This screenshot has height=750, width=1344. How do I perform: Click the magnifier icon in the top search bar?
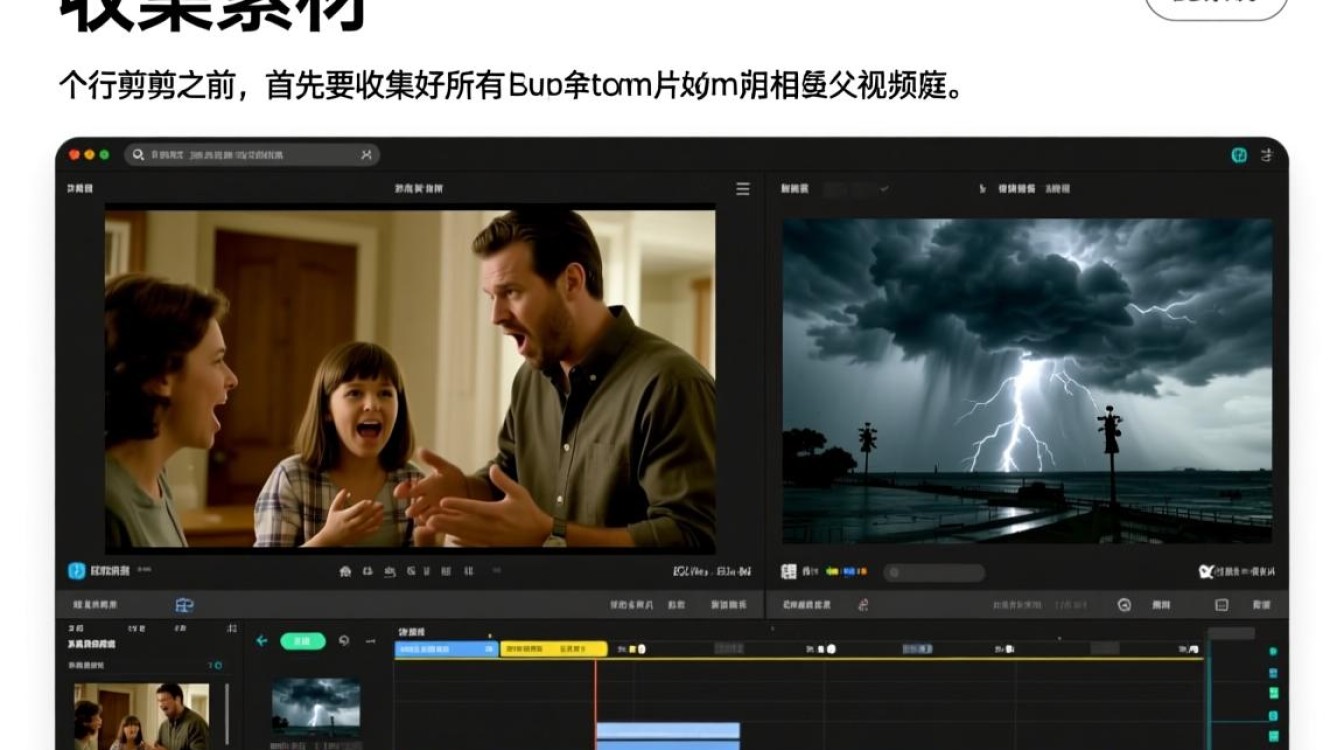pos(139,155)
